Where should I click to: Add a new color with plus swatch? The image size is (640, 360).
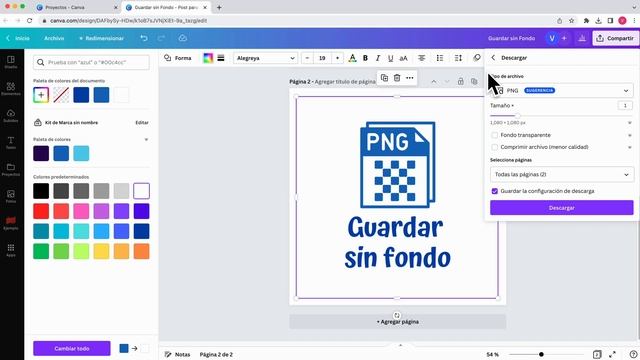click(41, 95)
